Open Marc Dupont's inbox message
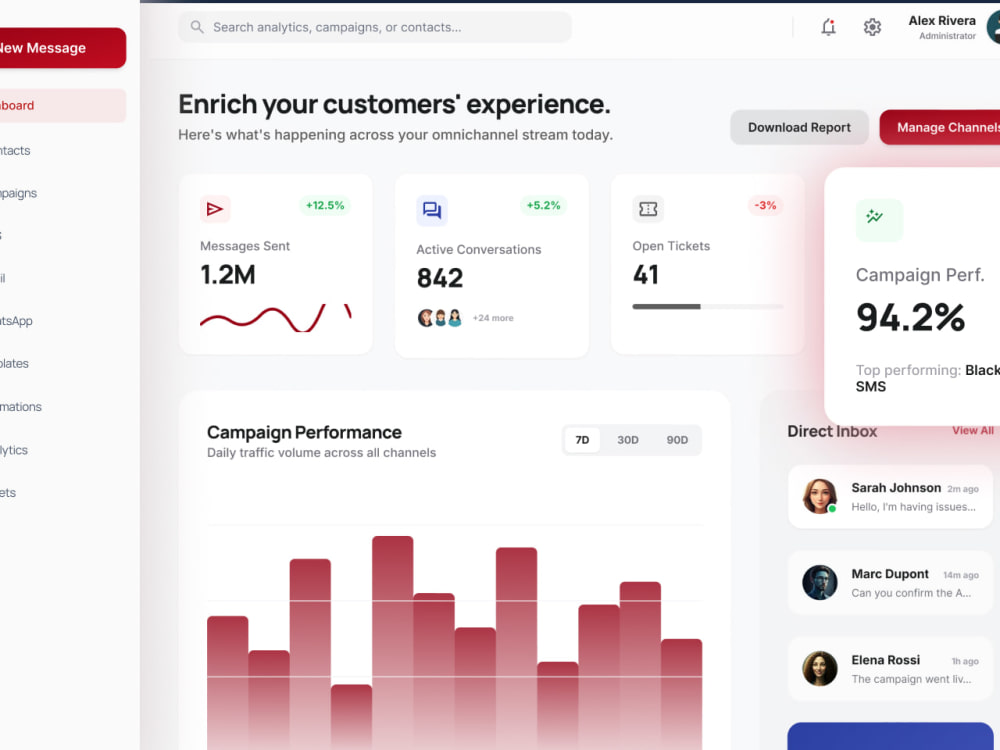This screenshot has height=750, width=1000. pos(890,583)
